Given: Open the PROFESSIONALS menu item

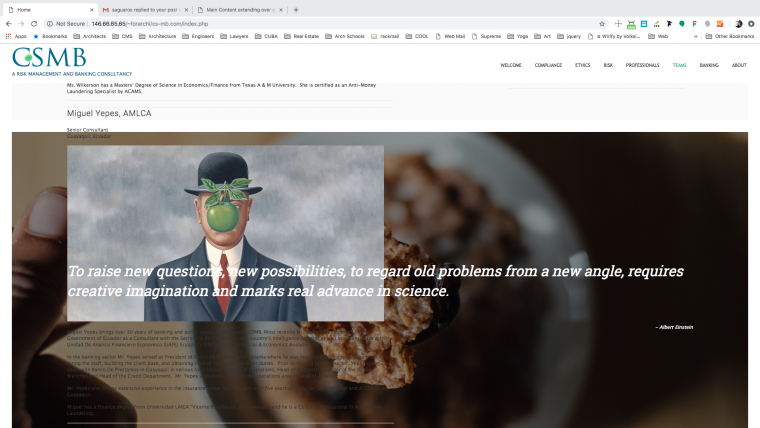Looking at the screenshot, I should point(642,65).
